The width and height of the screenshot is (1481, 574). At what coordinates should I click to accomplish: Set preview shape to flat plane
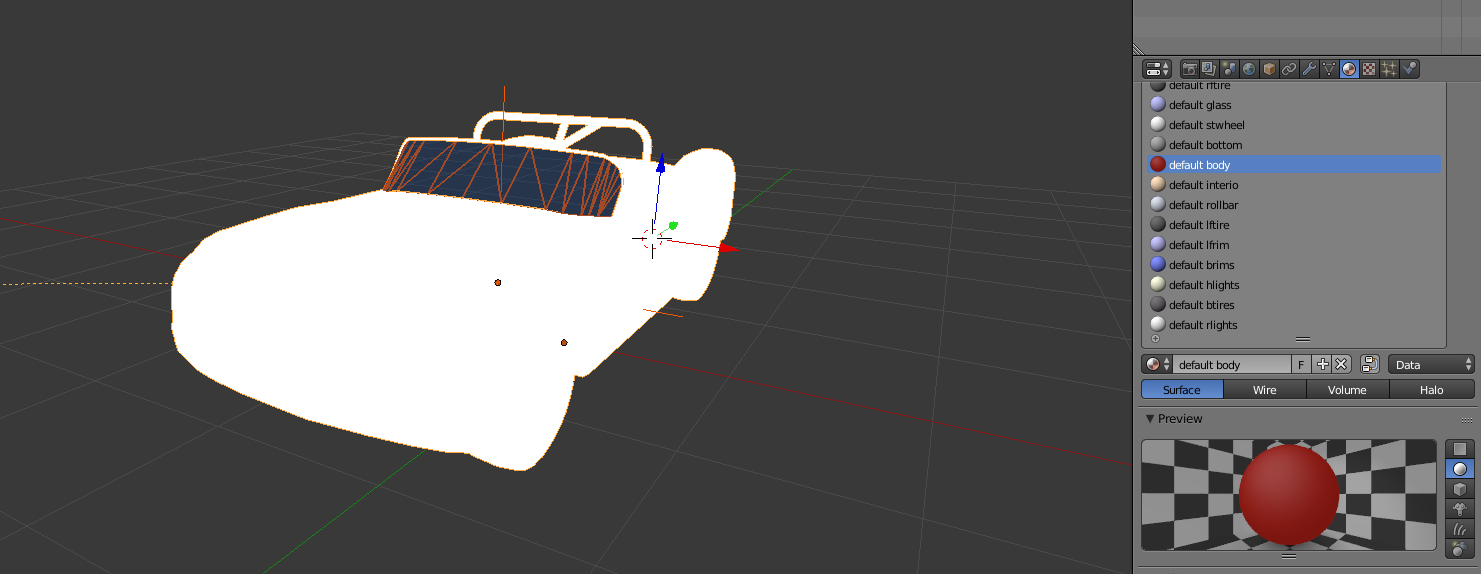tap(1461, 449)
